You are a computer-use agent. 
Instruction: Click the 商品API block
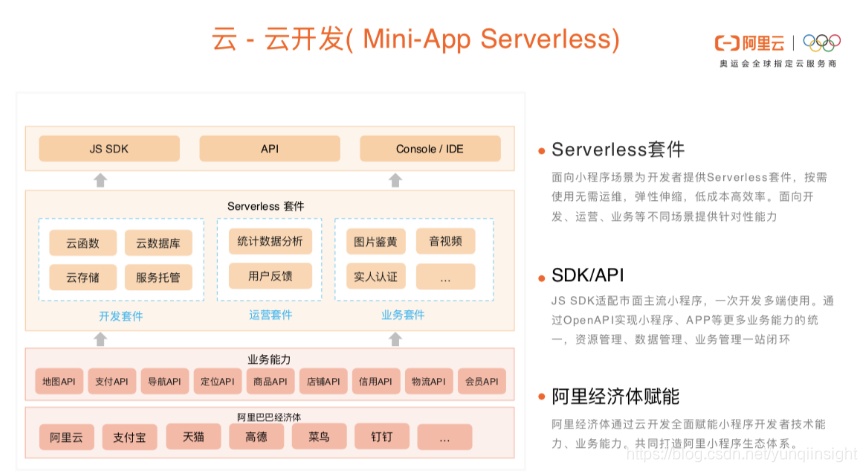point(270,381)
